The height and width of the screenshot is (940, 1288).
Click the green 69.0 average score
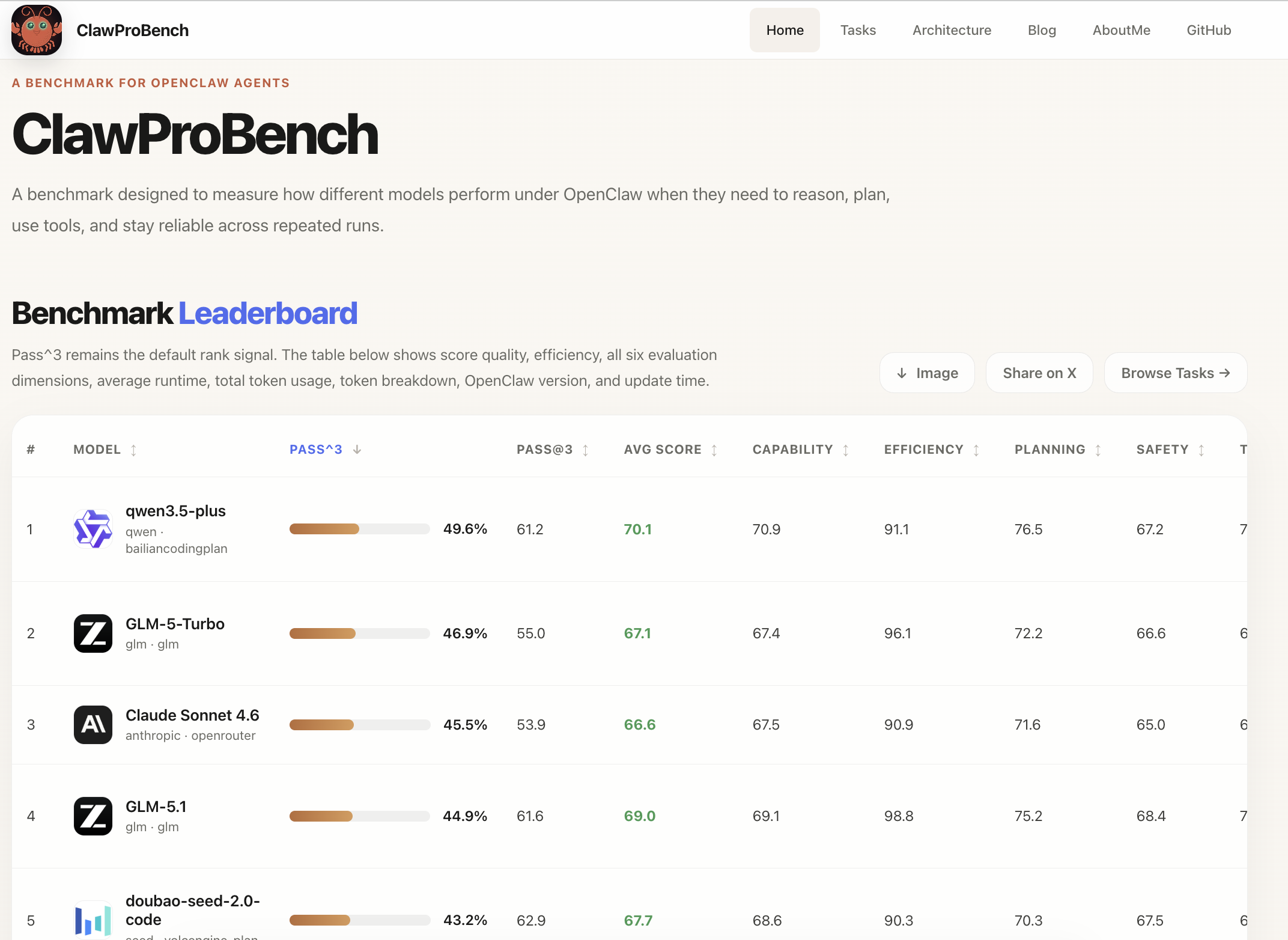[x=640, y=816]
